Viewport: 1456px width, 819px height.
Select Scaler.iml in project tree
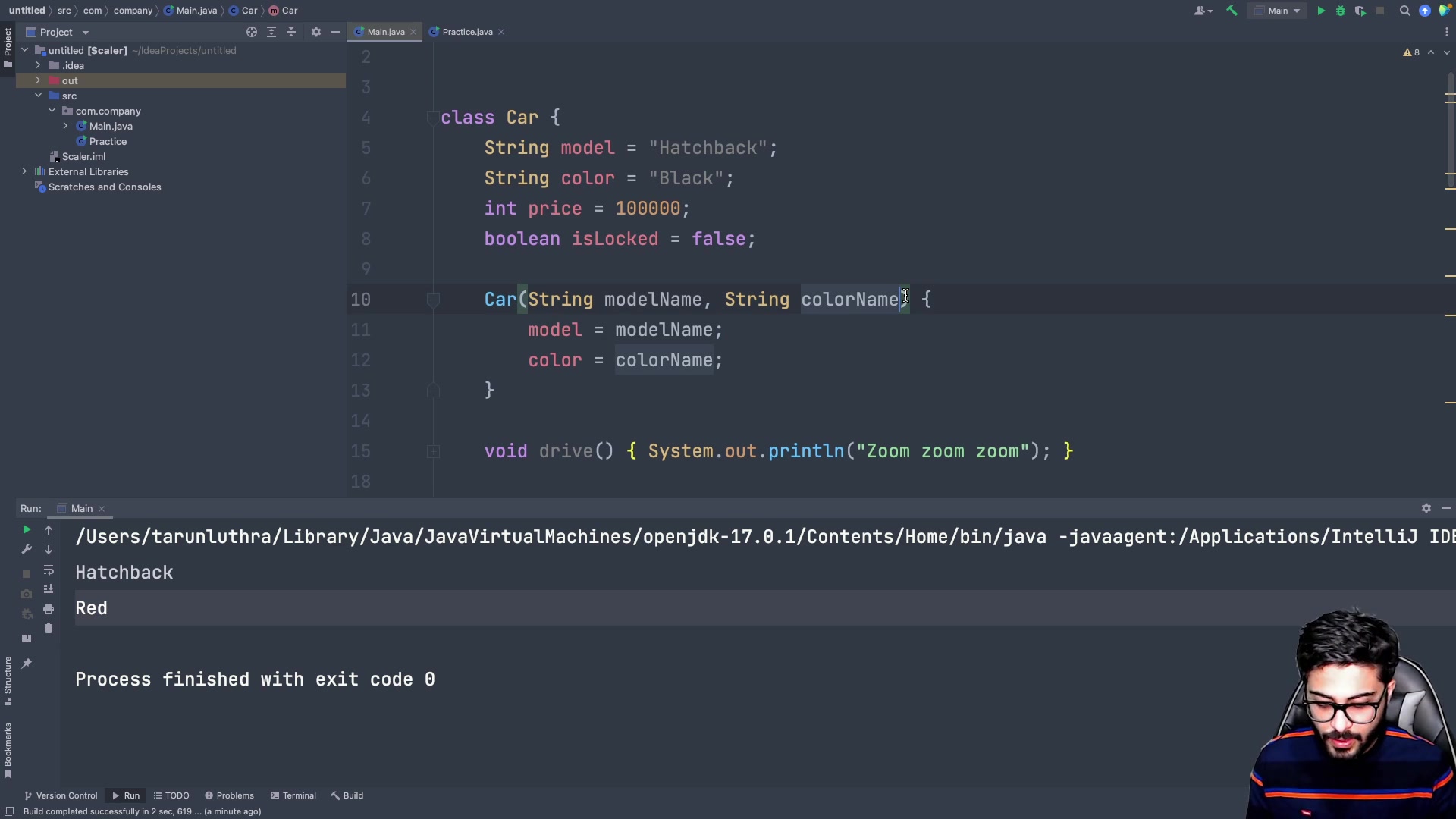coord(83,156)
